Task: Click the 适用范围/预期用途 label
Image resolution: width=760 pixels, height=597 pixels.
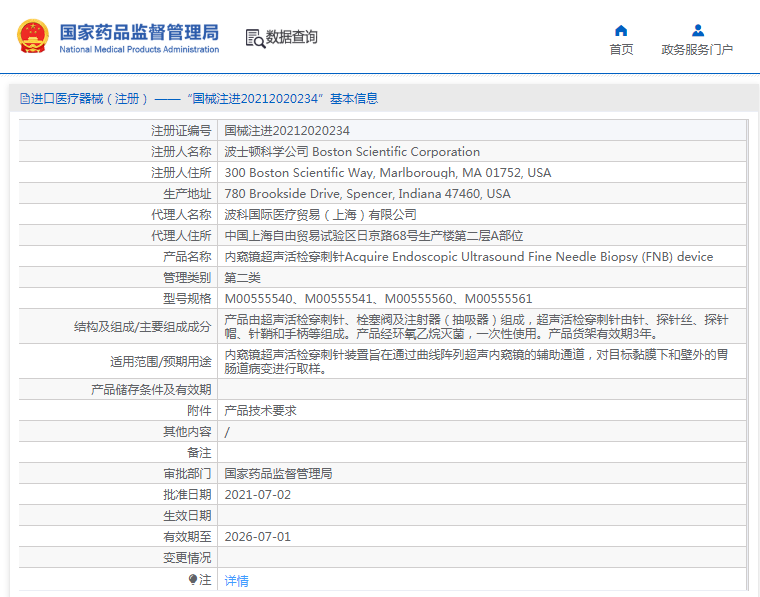Action: [x=161, y=361]
